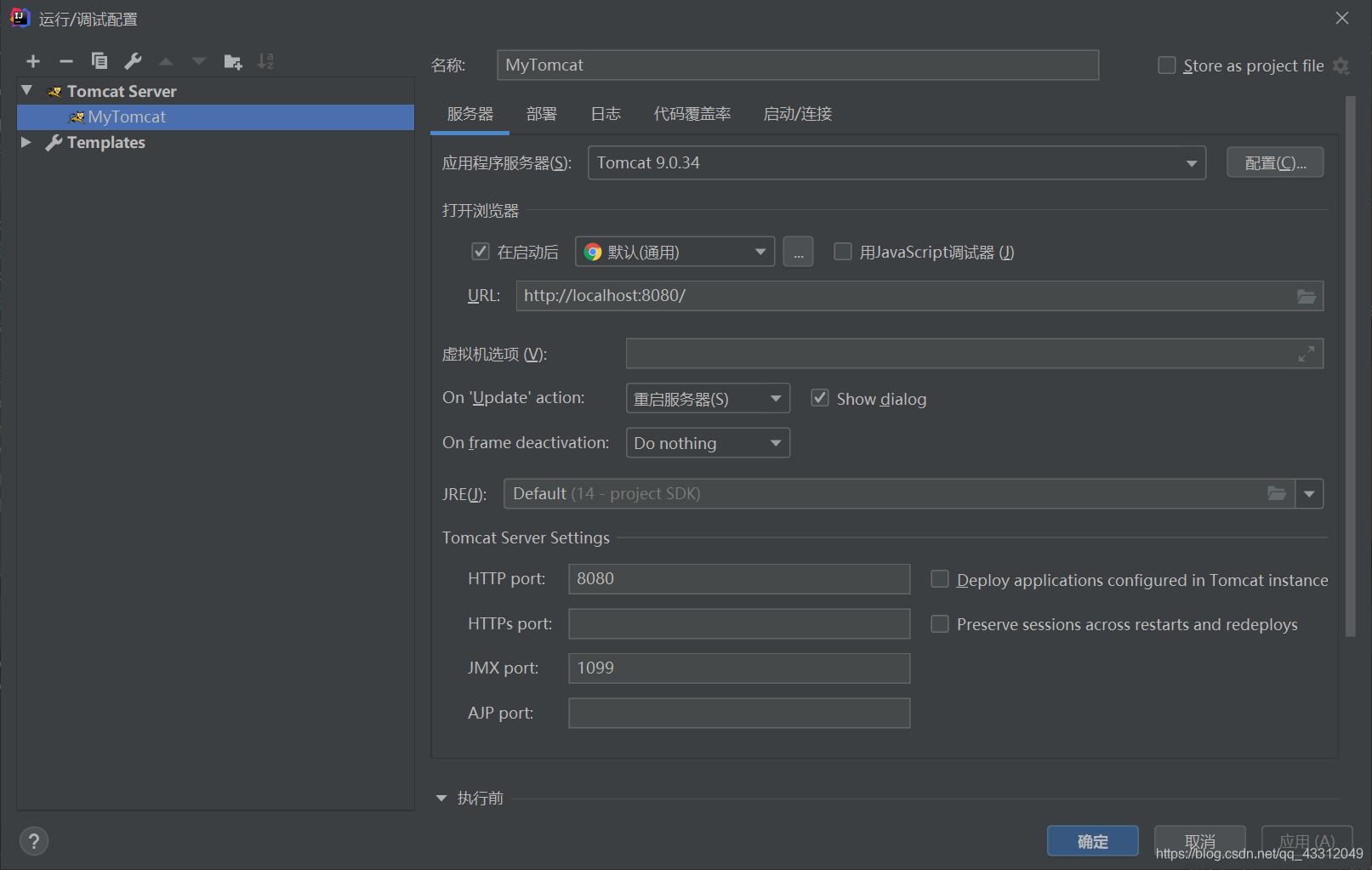Screen dimensions: 1372x870
Task: Click the 配置(C)... configure button
Action: (x=1275, y=162)
